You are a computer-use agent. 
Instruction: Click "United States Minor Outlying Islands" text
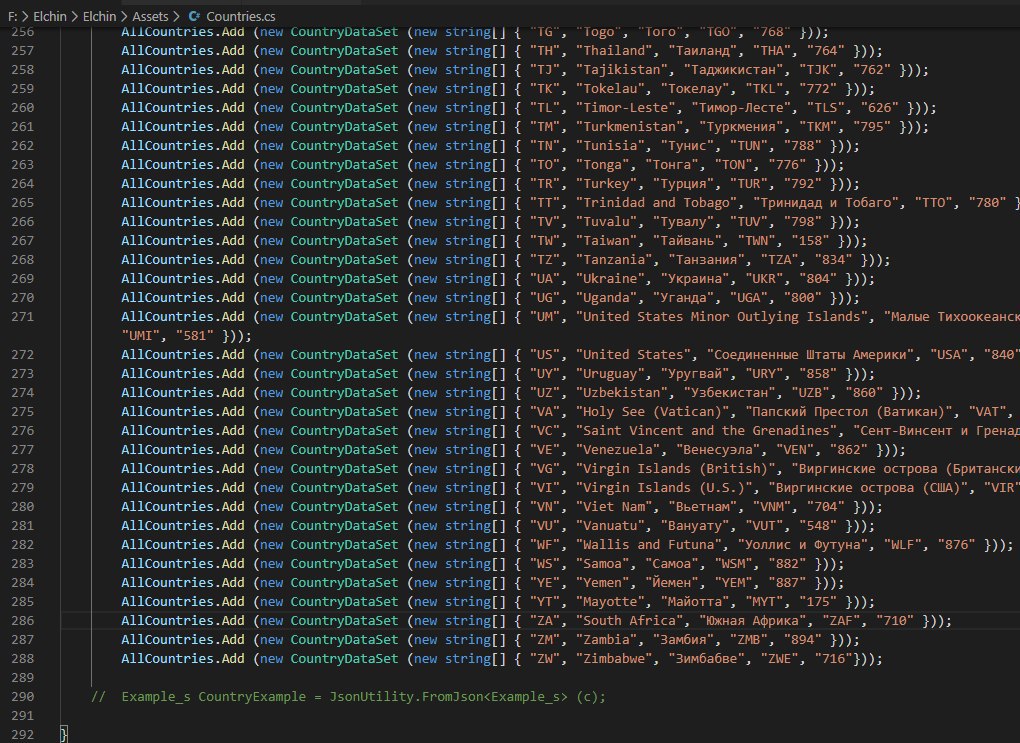[722, 317]
